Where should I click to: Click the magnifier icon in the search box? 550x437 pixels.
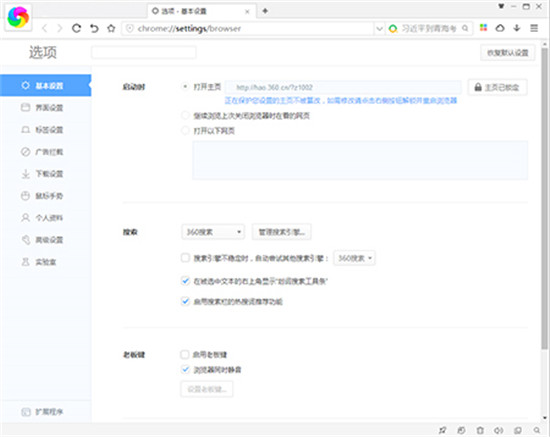pyautogui.click(x=465, y=28)
